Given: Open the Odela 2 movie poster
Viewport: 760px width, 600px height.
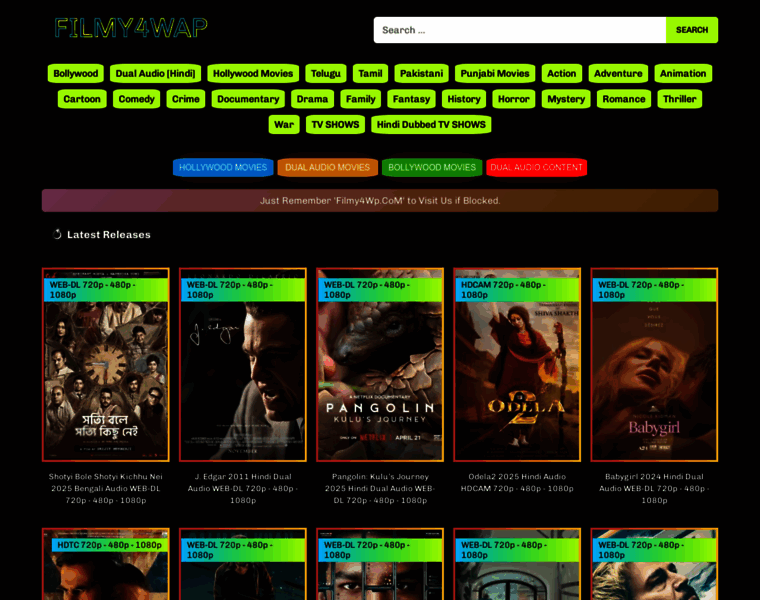Looking at the screenshot, I should pos(517,364).
